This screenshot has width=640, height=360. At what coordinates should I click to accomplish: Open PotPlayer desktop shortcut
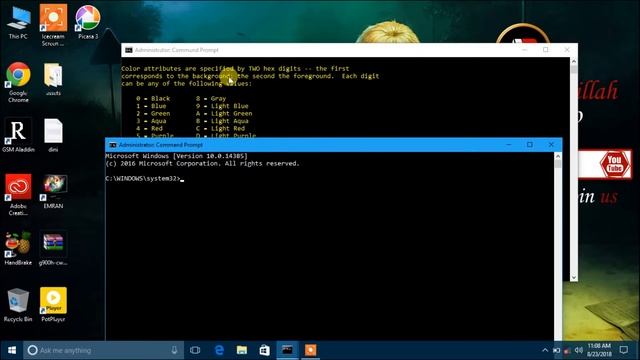pyautogui.click(x=53, y=305)
